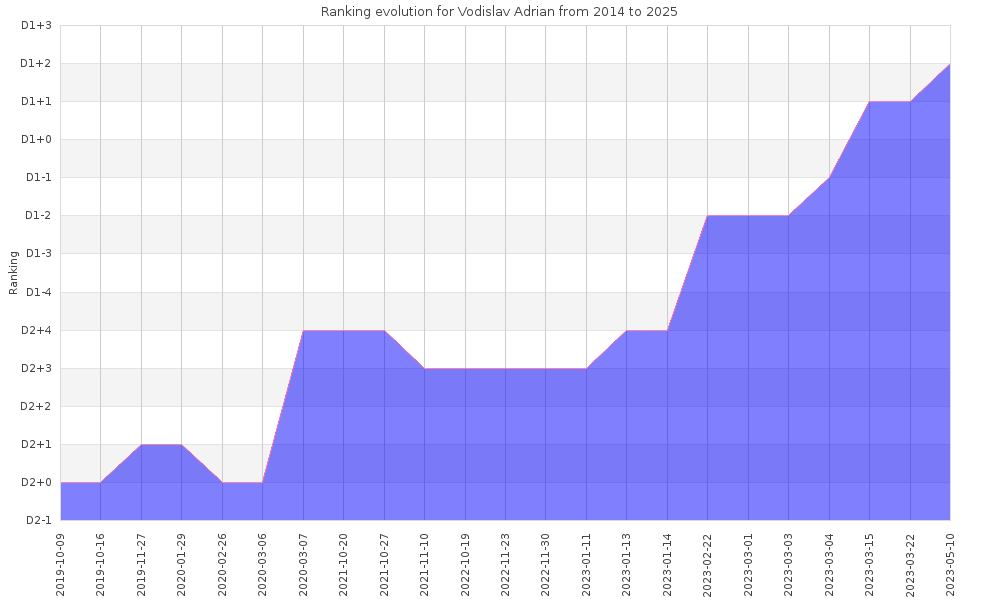Click the vertical "Ranking" axis title

[14, 272]
